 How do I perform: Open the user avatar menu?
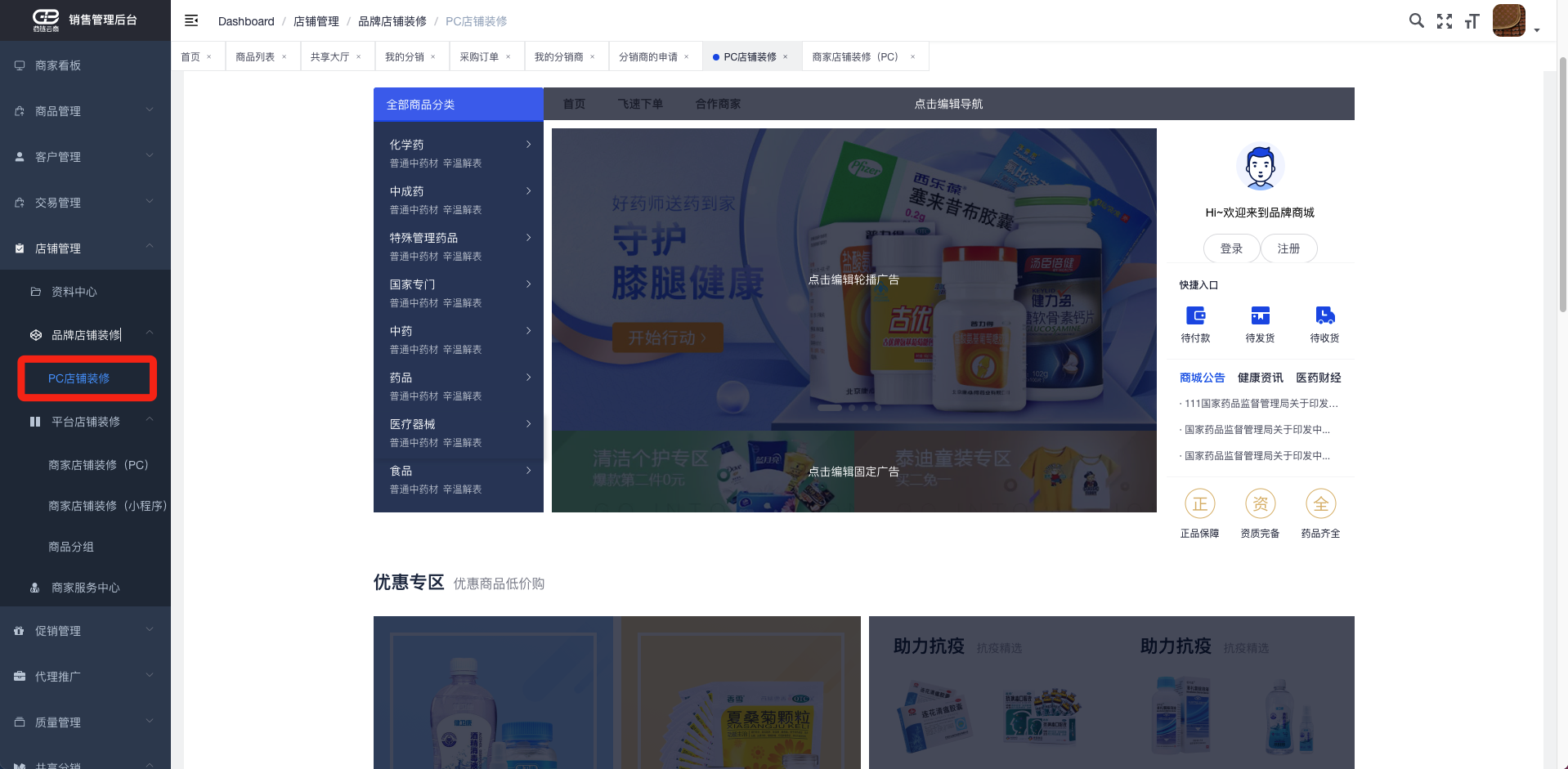click(x=1508, y=20)
